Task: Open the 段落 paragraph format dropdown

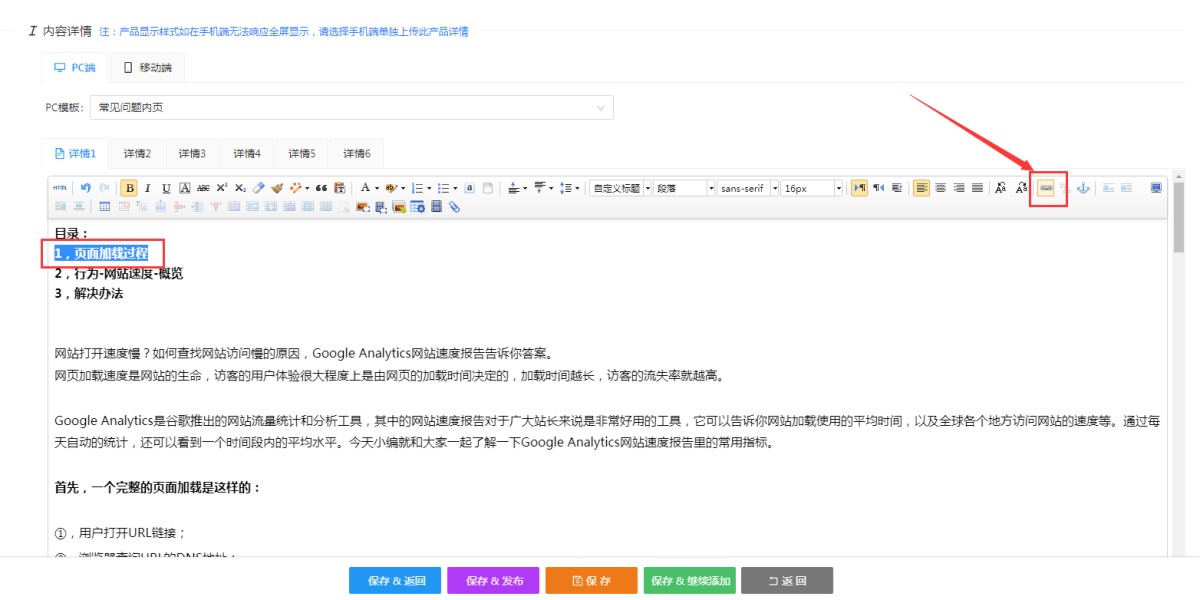Action: [685, 188]
